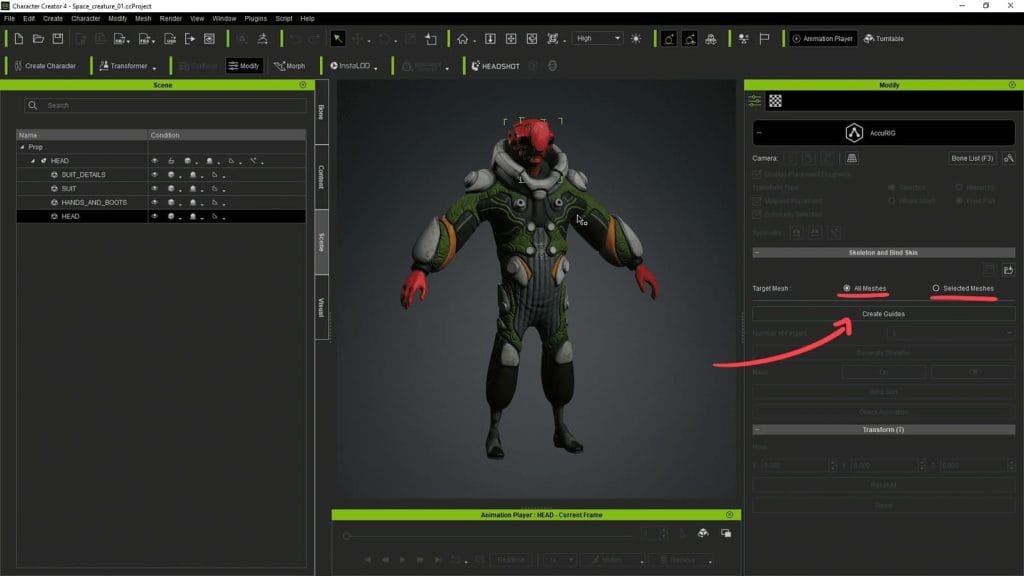Click the Bone List (F3) button

coord(972,158)
